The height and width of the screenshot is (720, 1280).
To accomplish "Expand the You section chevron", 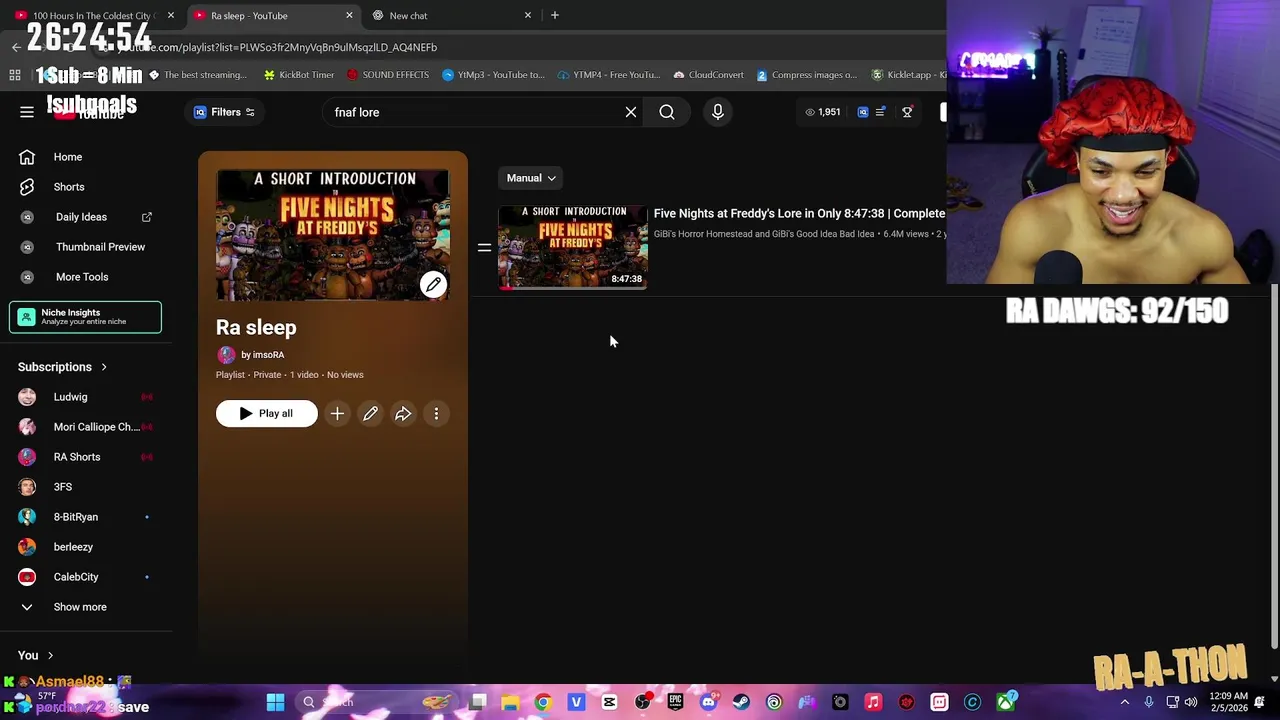I will (x=50, y=656).
